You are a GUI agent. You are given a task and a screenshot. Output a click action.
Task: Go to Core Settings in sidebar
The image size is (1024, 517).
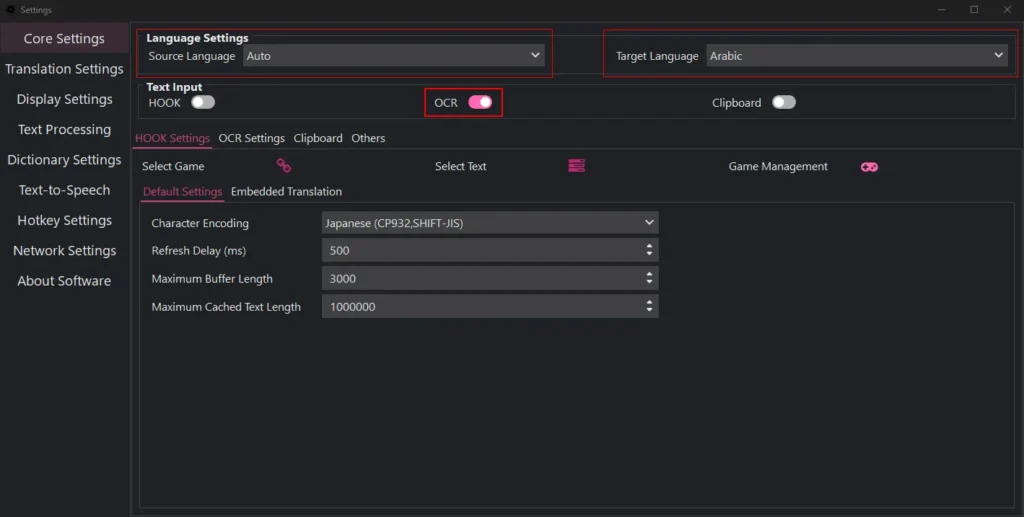pyautogui.click(x=64, y=39)
